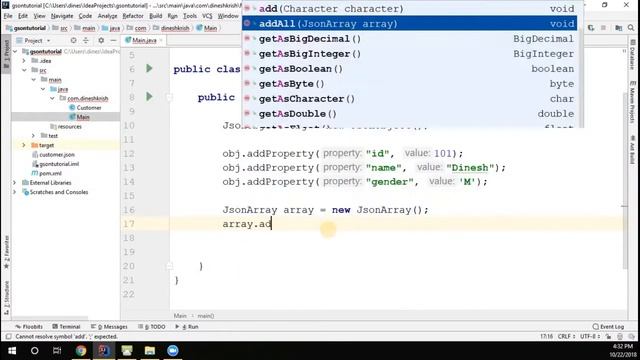Open the Database side tool window
Screen dimensions: 640x360
pyautogui.click(x=633, y=55)
